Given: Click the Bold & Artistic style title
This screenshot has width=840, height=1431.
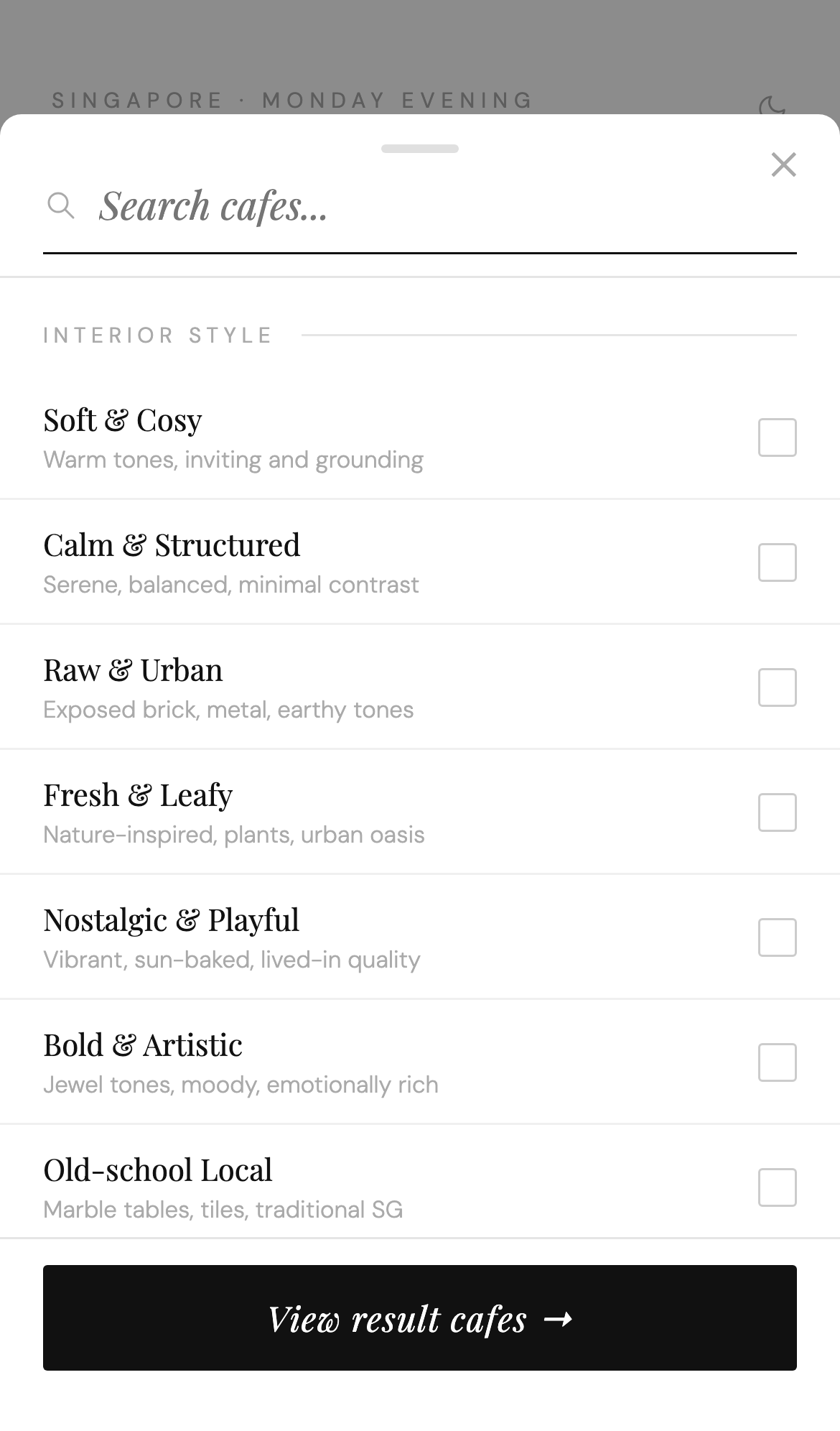Looking at the screenshot, I should click(x=143, y=1045).
